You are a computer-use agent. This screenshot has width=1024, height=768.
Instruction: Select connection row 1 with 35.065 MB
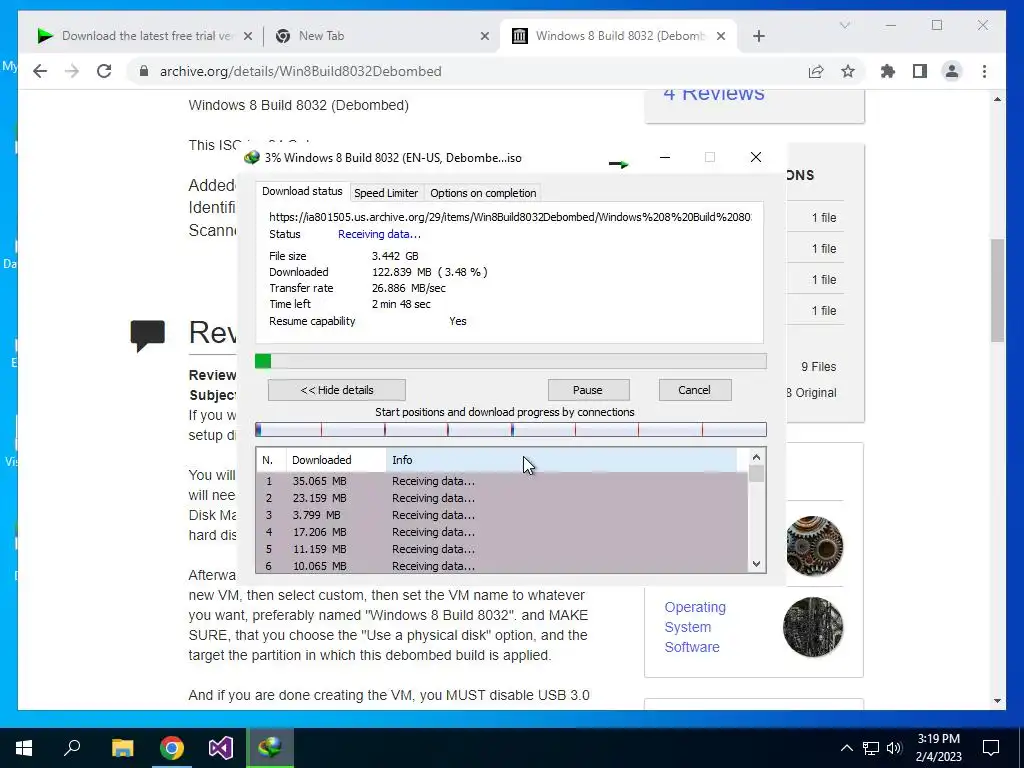click(x=502, y=481)
